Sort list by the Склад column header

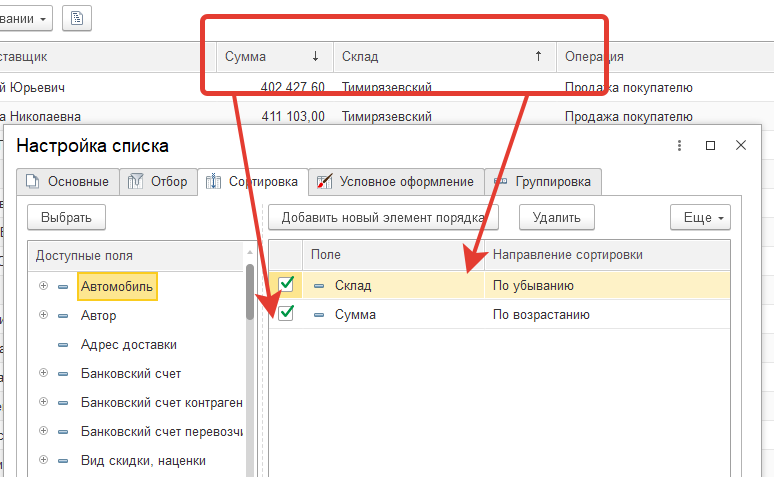click(x=445, y=57)
